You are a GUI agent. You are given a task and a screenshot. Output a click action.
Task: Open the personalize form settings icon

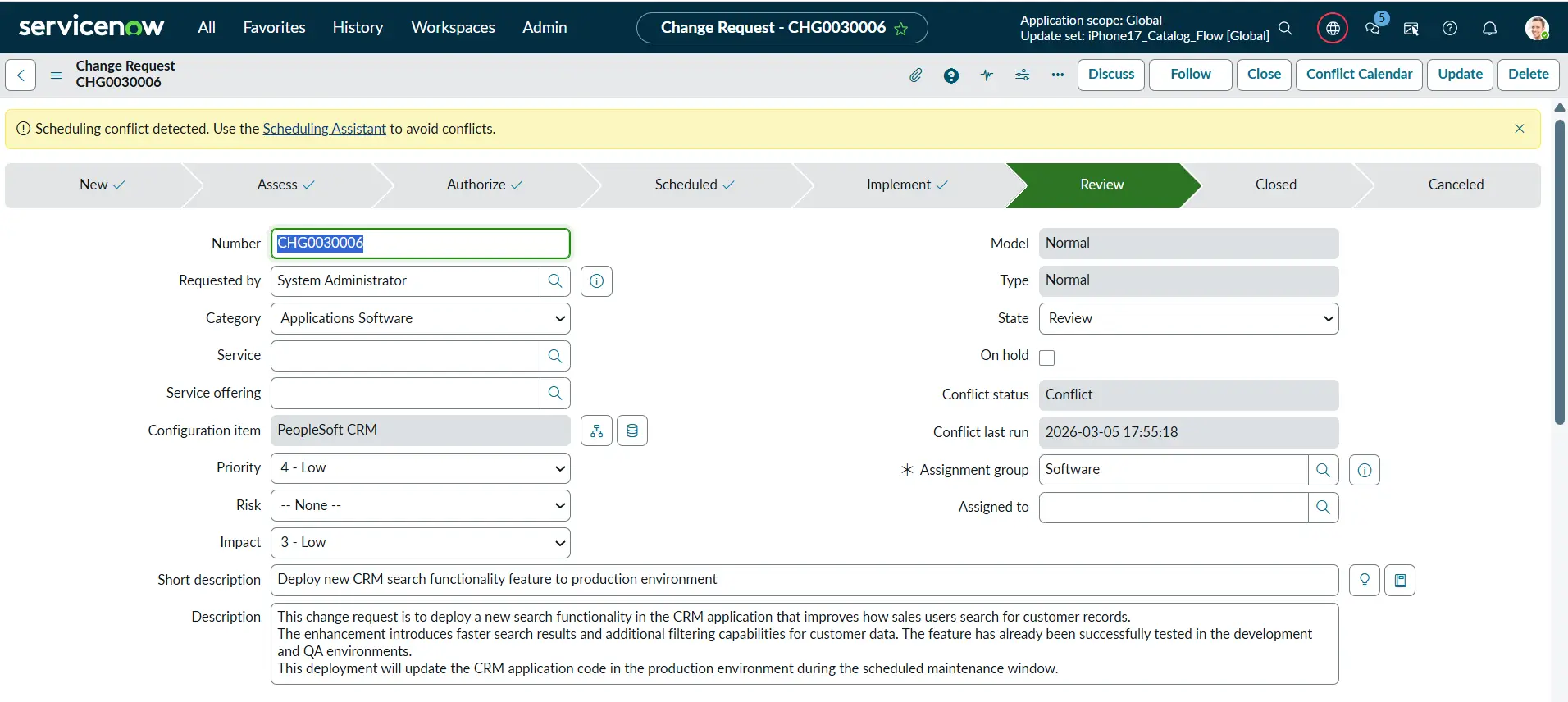click(x=1022, y=75)
